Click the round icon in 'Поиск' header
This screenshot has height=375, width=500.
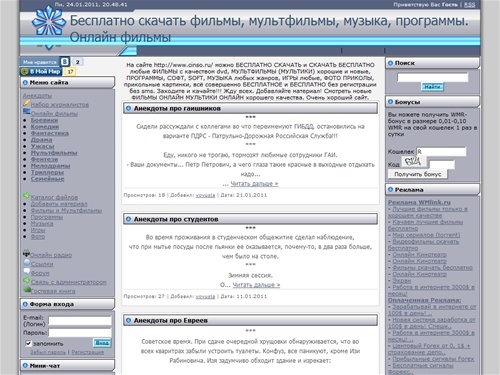point(391,63)
